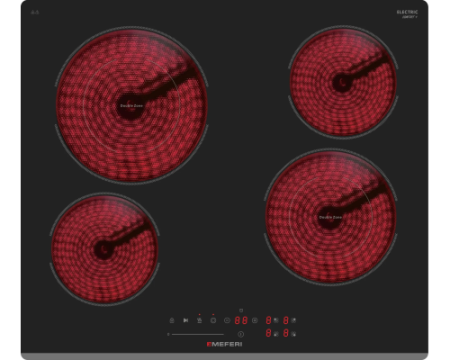
Task: Click the large rear-left Double Zone burner
Action: point(132,106)
